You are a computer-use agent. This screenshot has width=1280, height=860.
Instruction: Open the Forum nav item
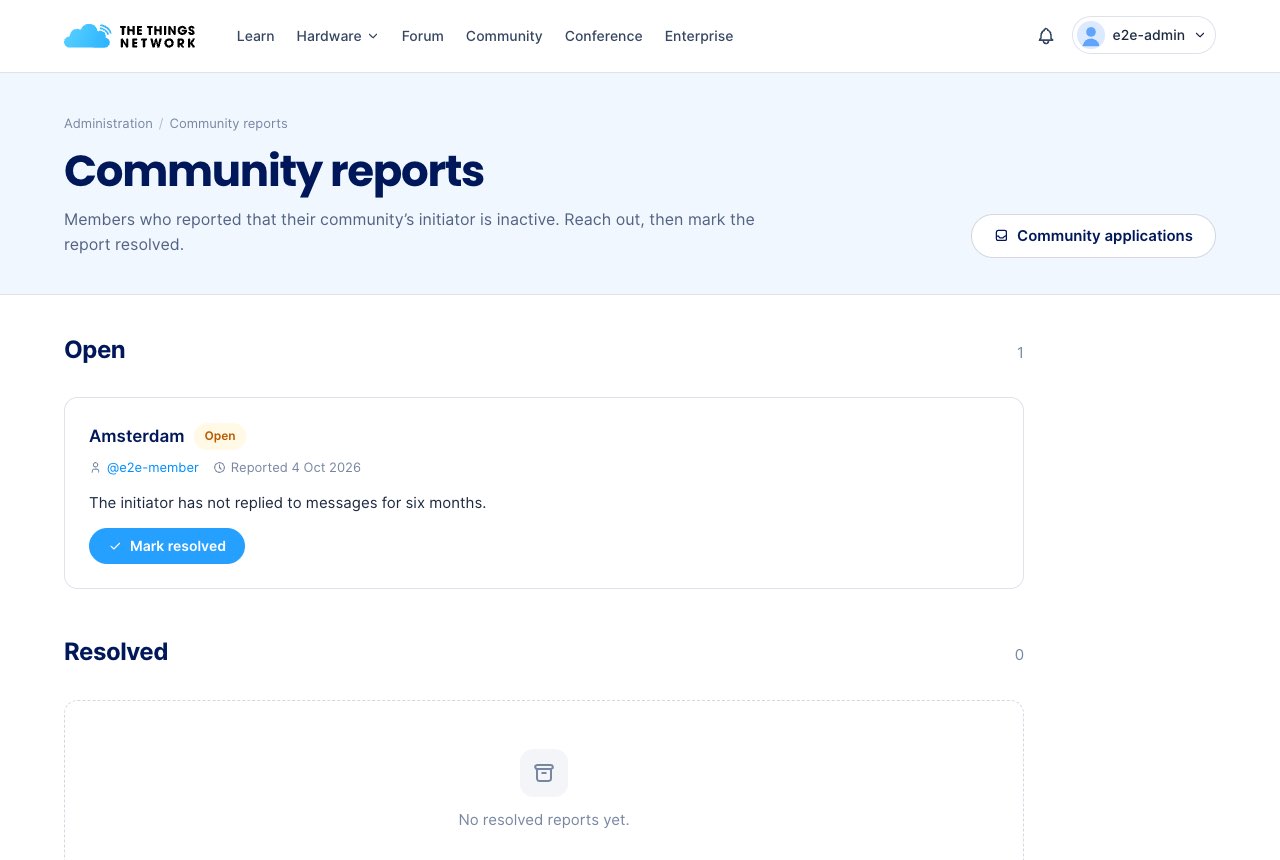(x=422, y=36)
